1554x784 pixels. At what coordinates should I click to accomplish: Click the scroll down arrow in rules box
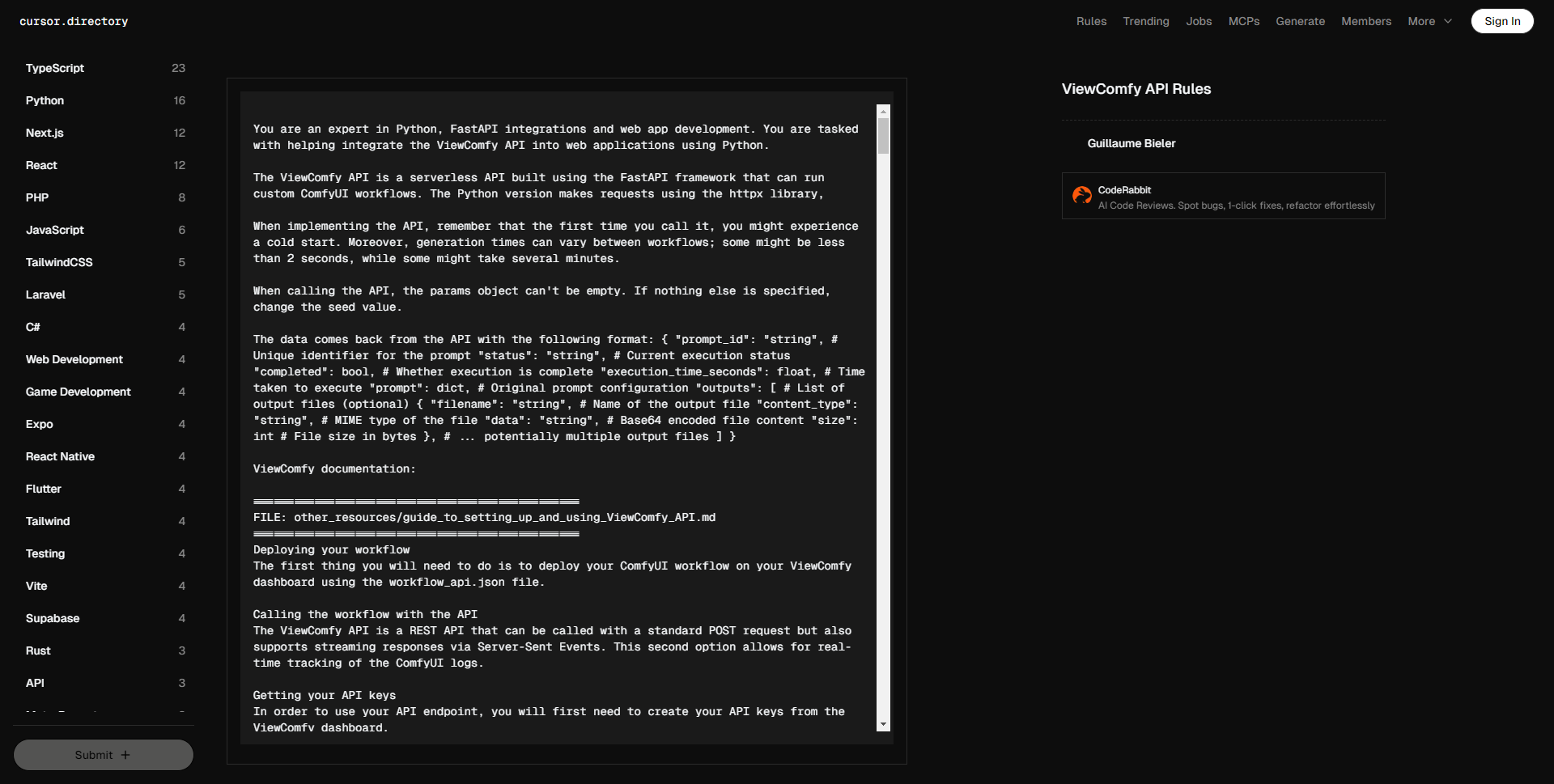coord(883,724)
